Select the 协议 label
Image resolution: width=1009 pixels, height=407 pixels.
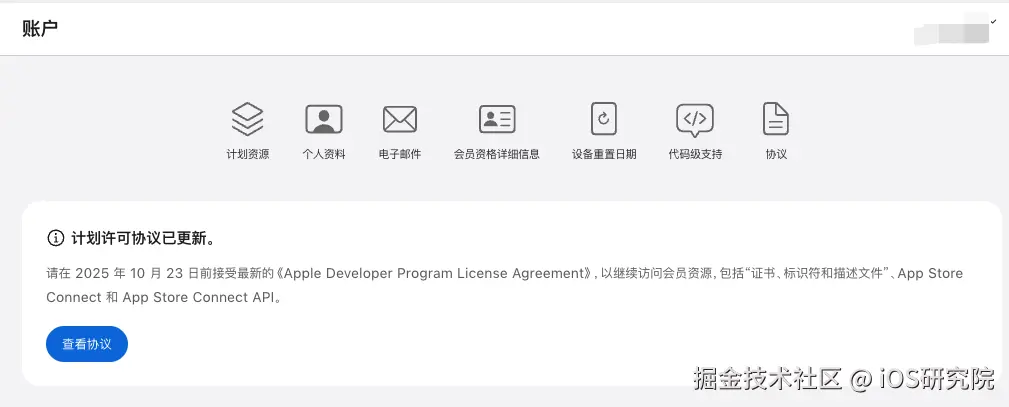coord(776,155)
